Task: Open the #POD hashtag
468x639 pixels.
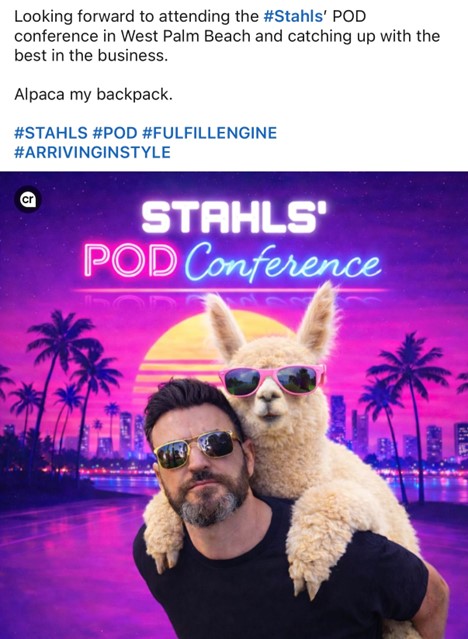Action: pos(115,133)
